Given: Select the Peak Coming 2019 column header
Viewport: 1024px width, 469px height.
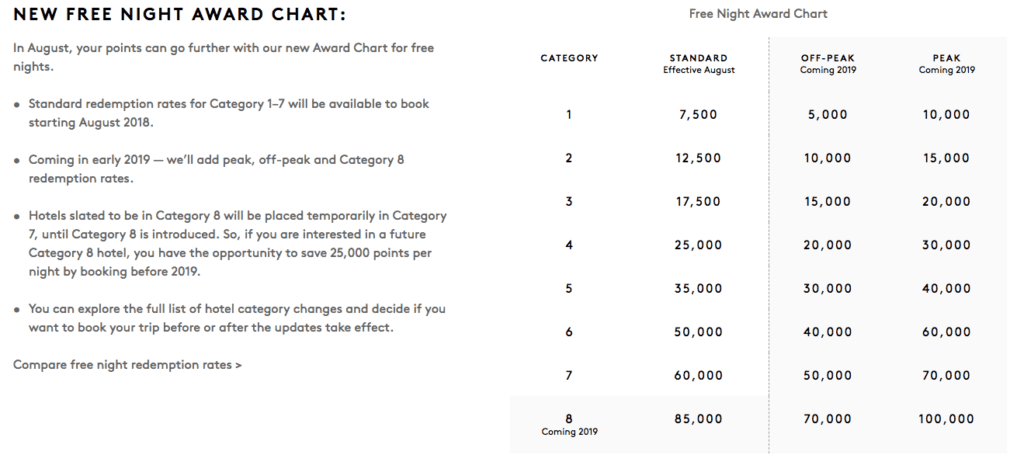Looking at the screenshot, I should tap(946, 64).
